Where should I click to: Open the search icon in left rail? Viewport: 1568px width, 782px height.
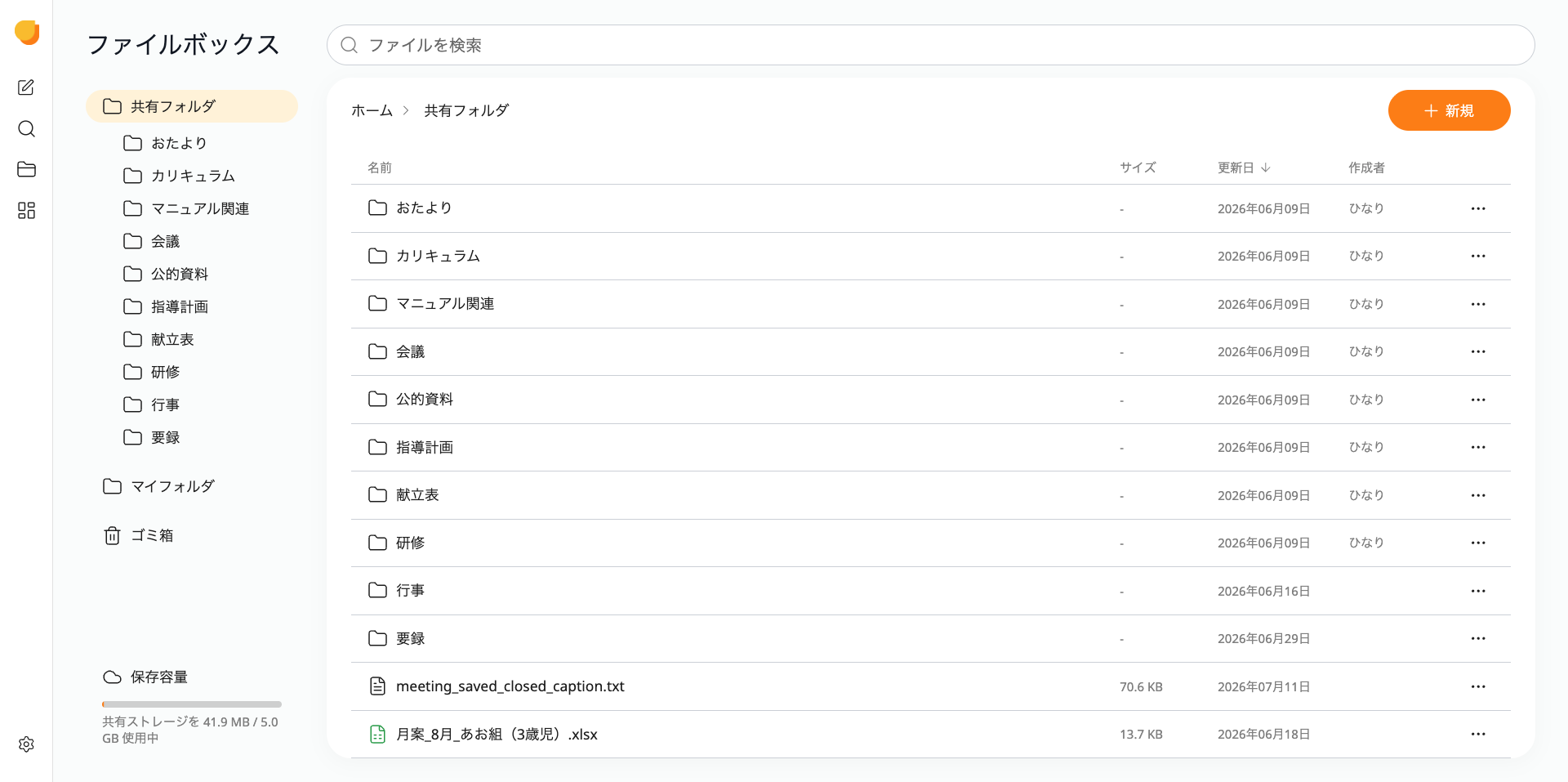click(x=26, y=128)
